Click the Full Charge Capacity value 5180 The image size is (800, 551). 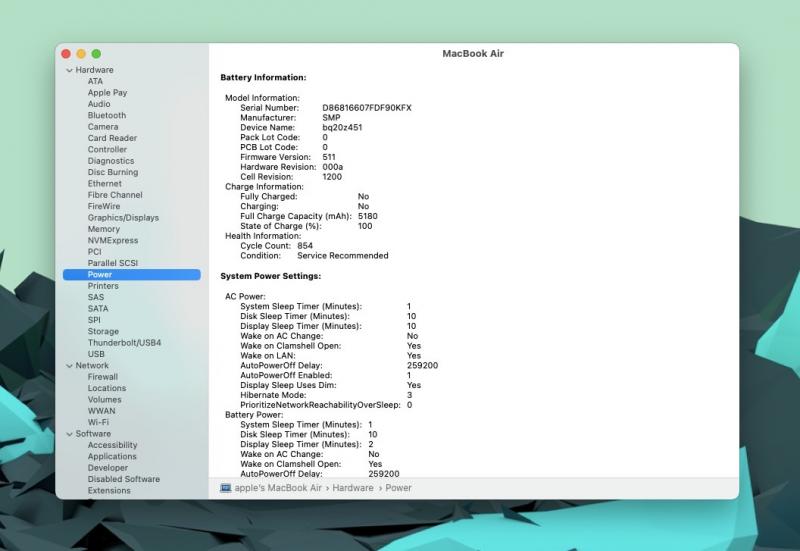click(368, 216)
